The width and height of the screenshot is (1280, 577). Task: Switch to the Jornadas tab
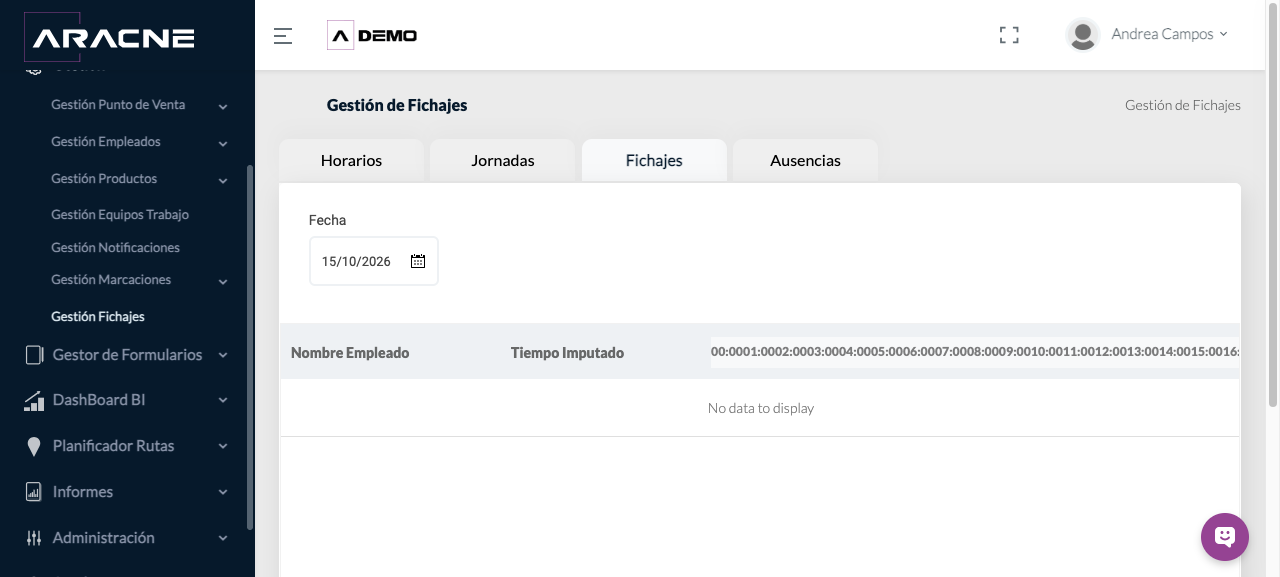point(503,160)
